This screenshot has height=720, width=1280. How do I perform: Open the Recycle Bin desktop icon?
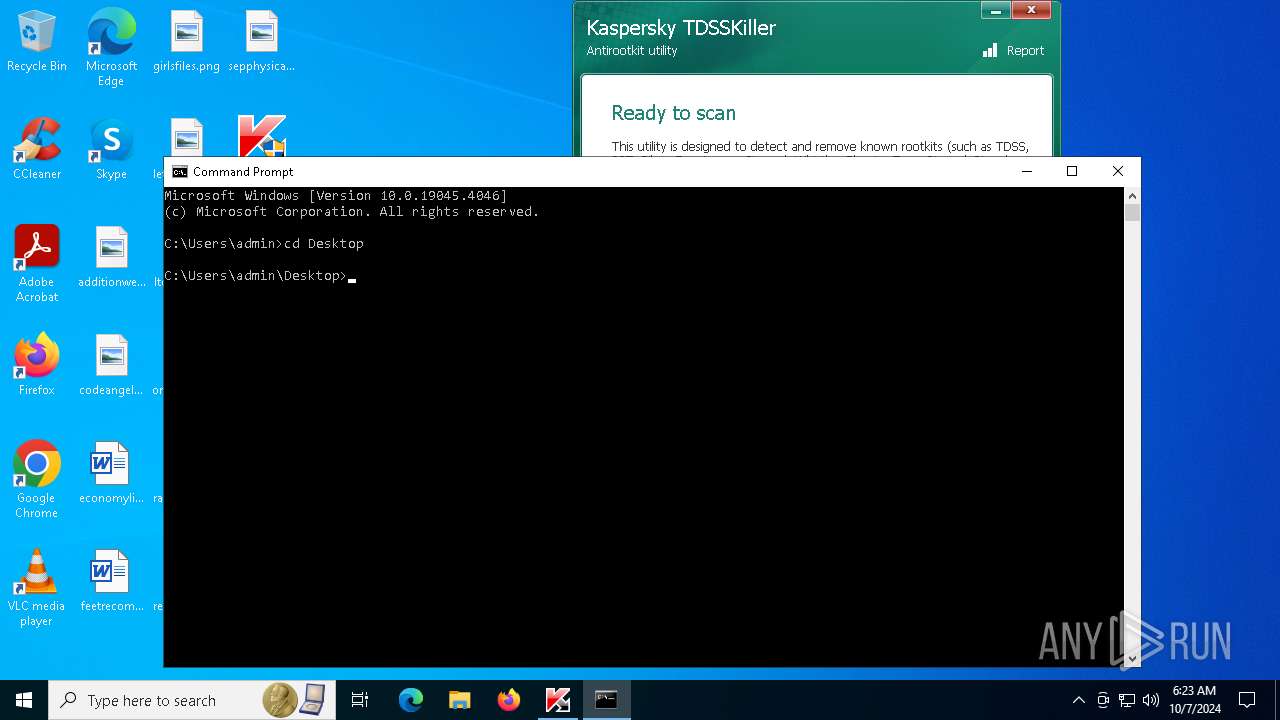37,41
